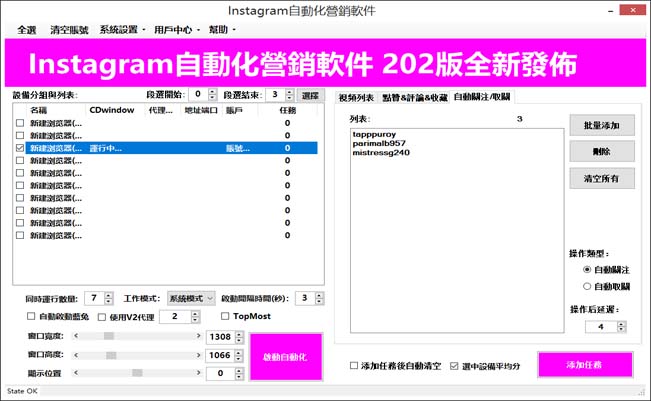651x401 pixels.
Task: Enable 使用V2代理 checkbox
Action: click(x=102, y=317)
